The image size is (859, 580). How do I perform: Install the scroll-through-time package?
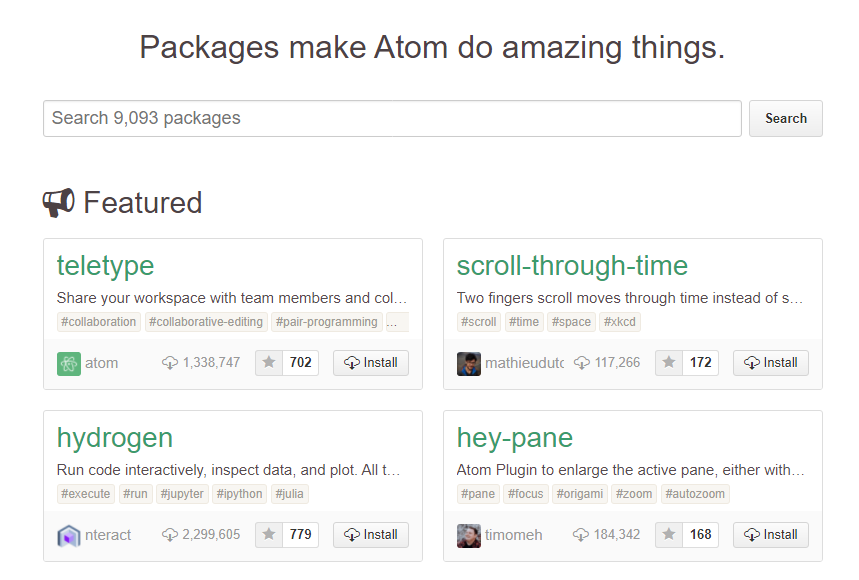[771, 363]
